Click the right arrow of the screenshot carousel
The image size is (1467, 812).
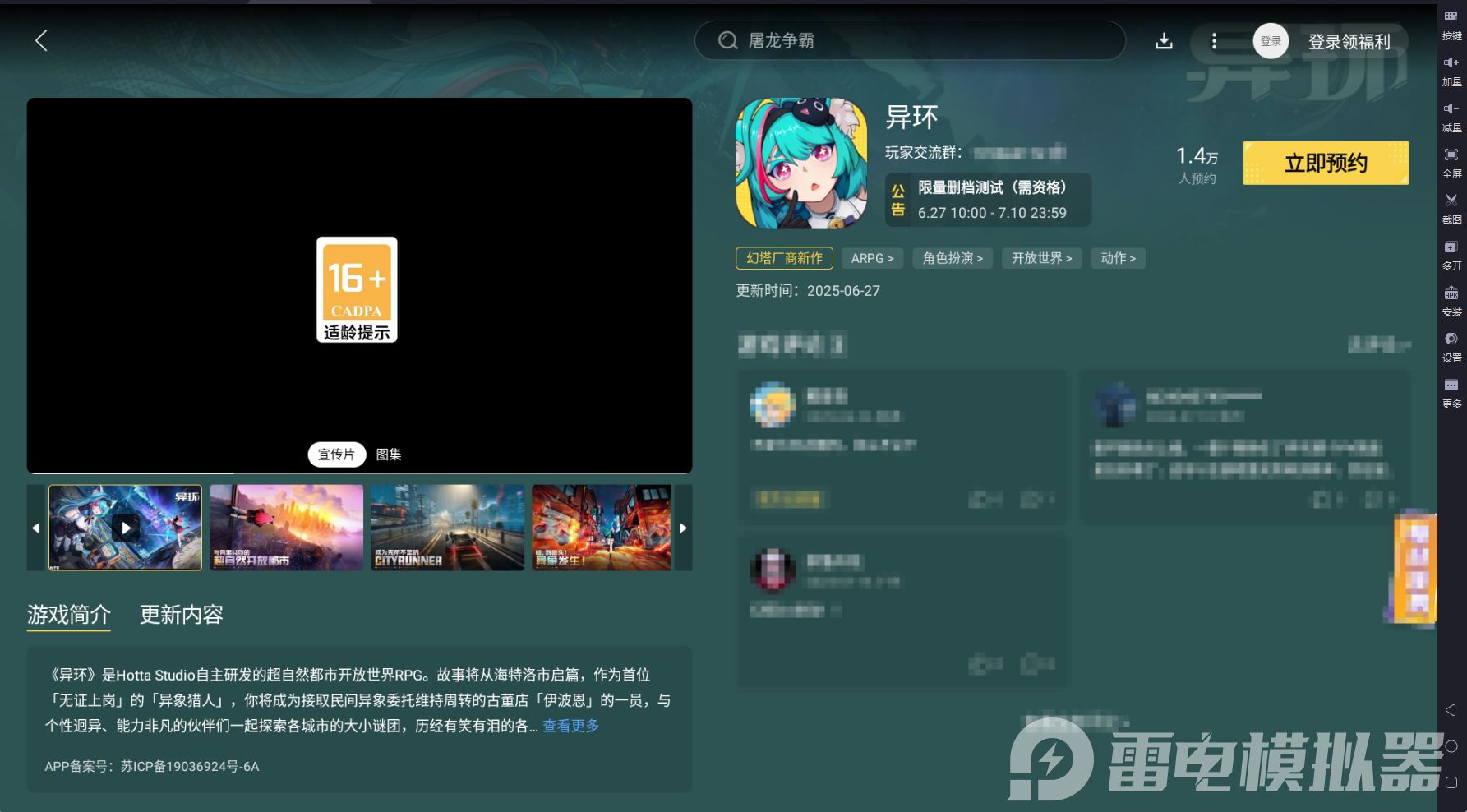click(683, 528)
